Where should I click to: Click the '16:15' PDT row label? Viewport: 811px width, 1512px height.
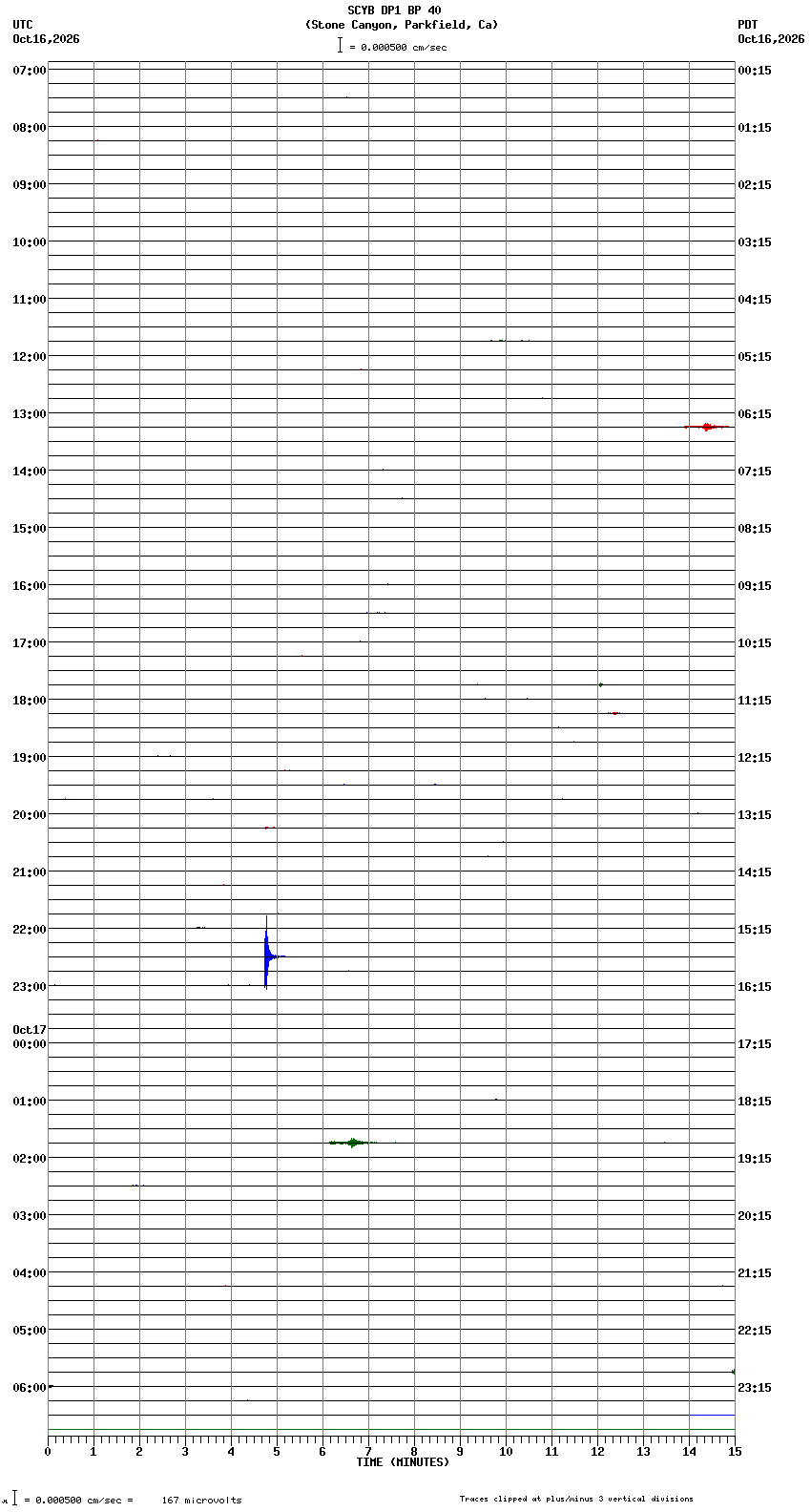(755, 987)
